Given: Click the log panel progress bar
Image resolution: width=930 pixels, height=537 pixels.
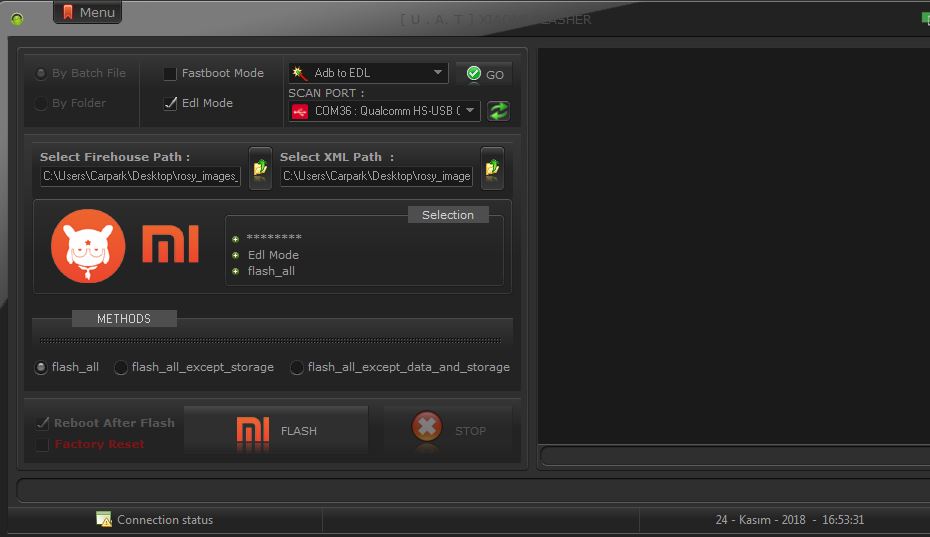Looking at the screenshot, I should pyautogui.click(x=735, y=456).
